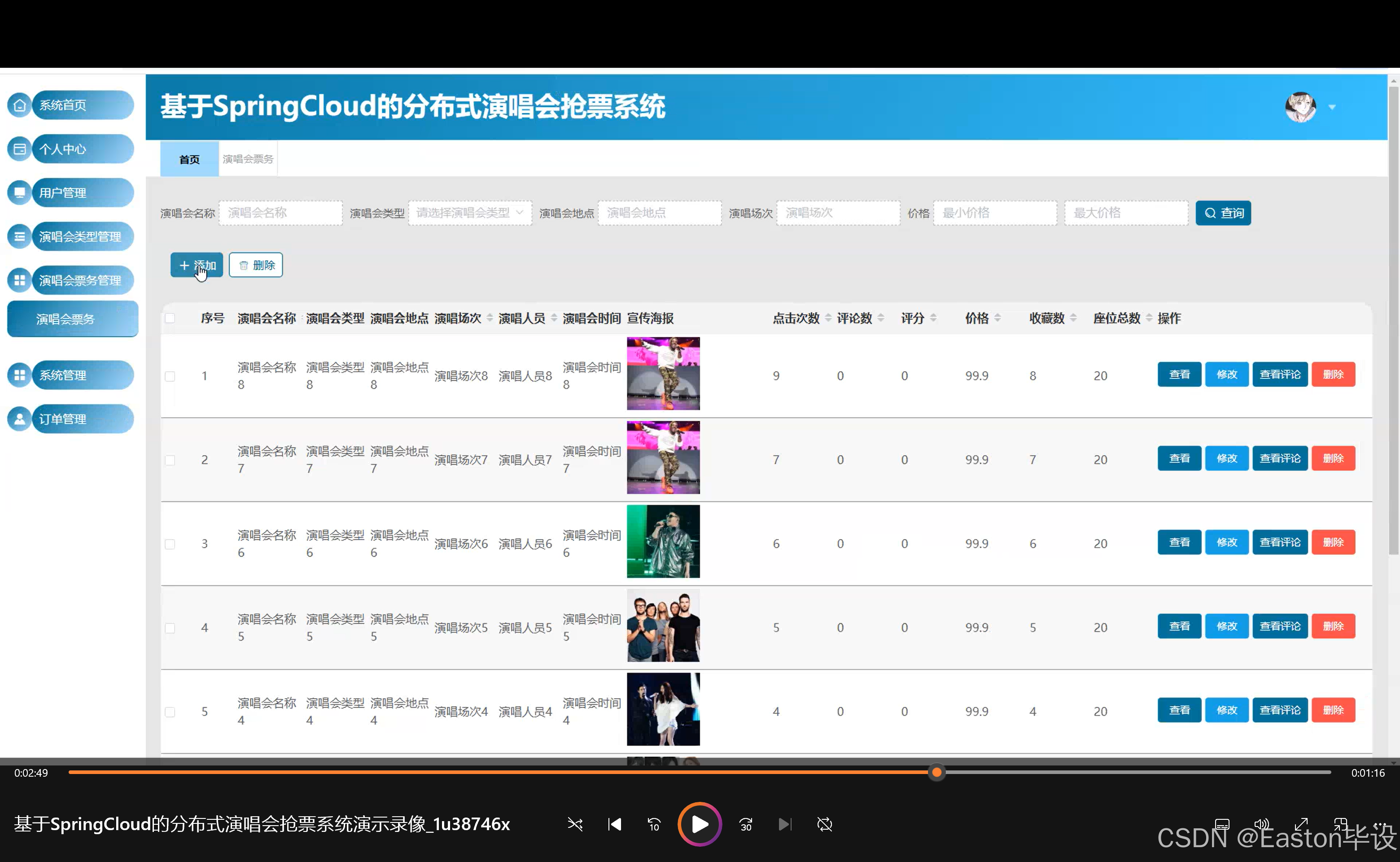Switch to the 演唱会票务 tab
Screen dimensions: 1400x862
click(x=248, y=159)
